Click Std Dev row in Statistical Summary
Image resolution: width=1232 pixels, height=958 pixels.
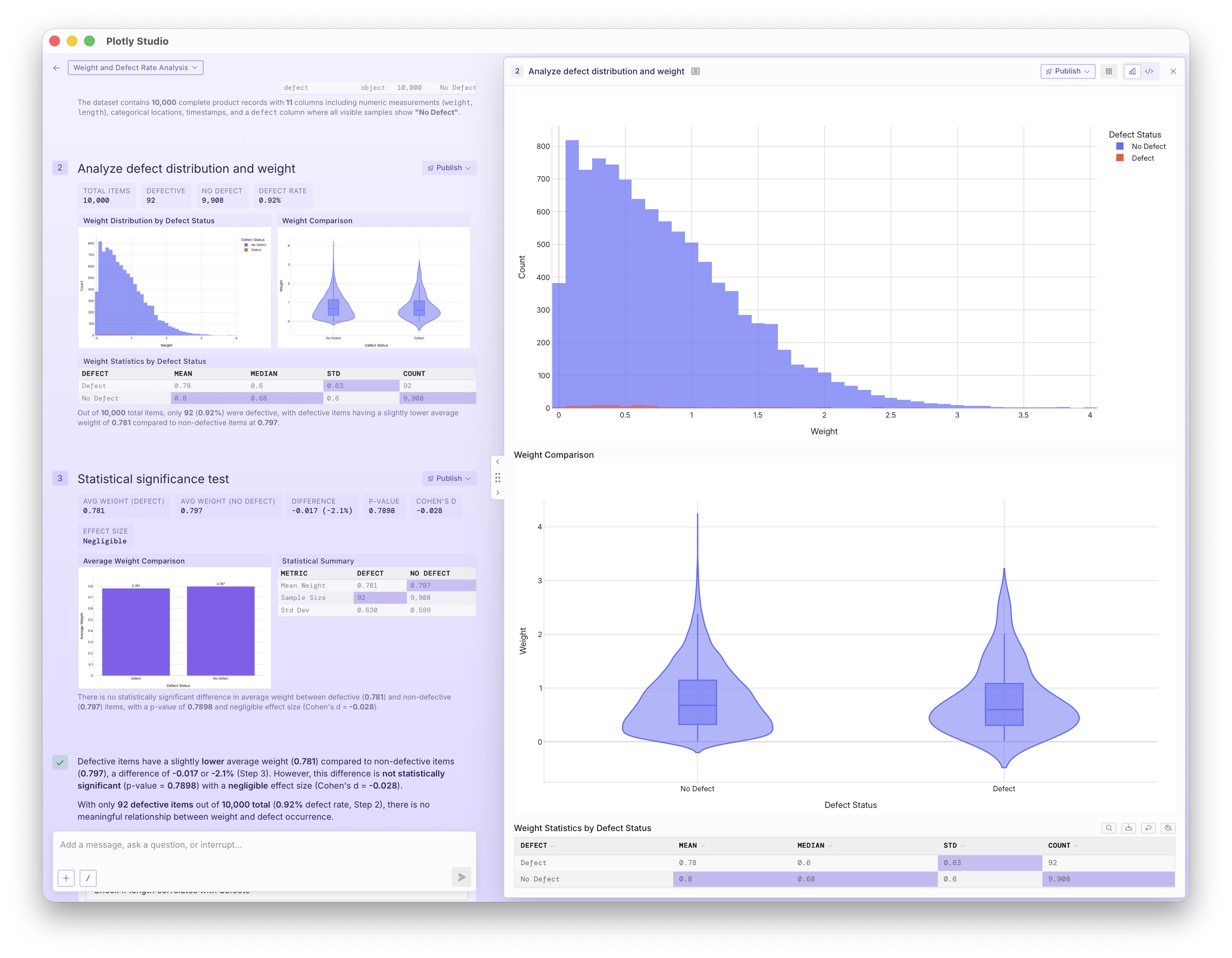pos(377,610)
